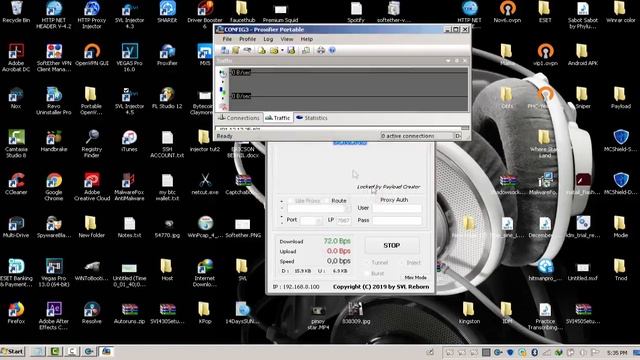Screen dimensions: 640x360
Task: Select the SoftEther VPN Client Manager icon
Action: 54,58
